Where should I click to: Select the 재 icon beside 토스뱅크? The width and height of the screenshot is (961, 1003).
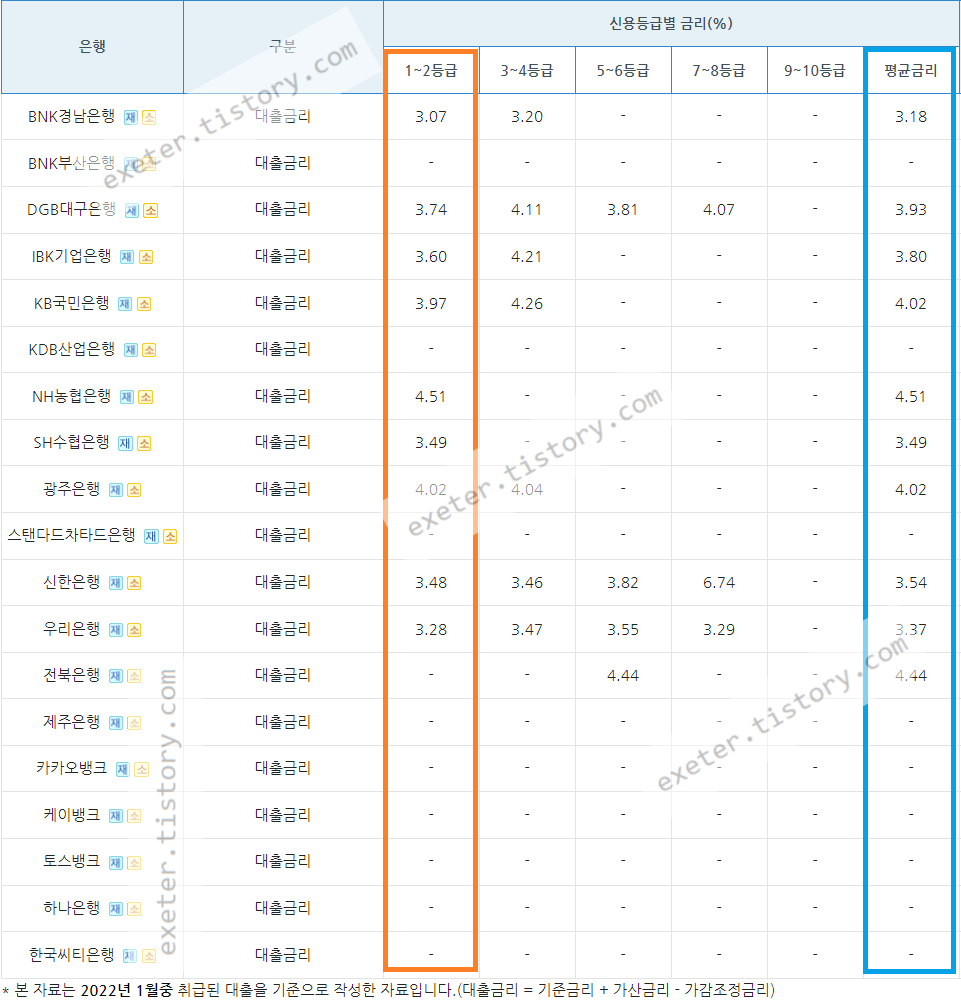(x=116, y=863)
